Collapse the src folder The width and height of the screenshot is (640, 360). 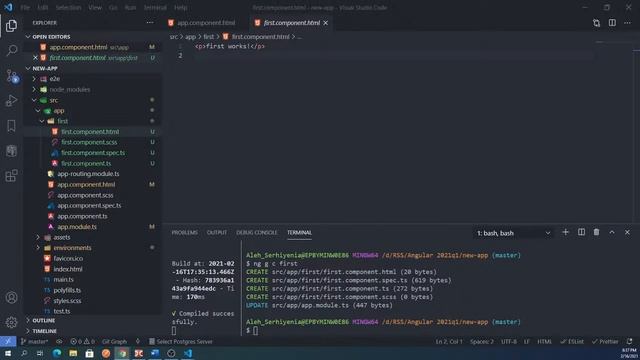(x=34, y=100)
